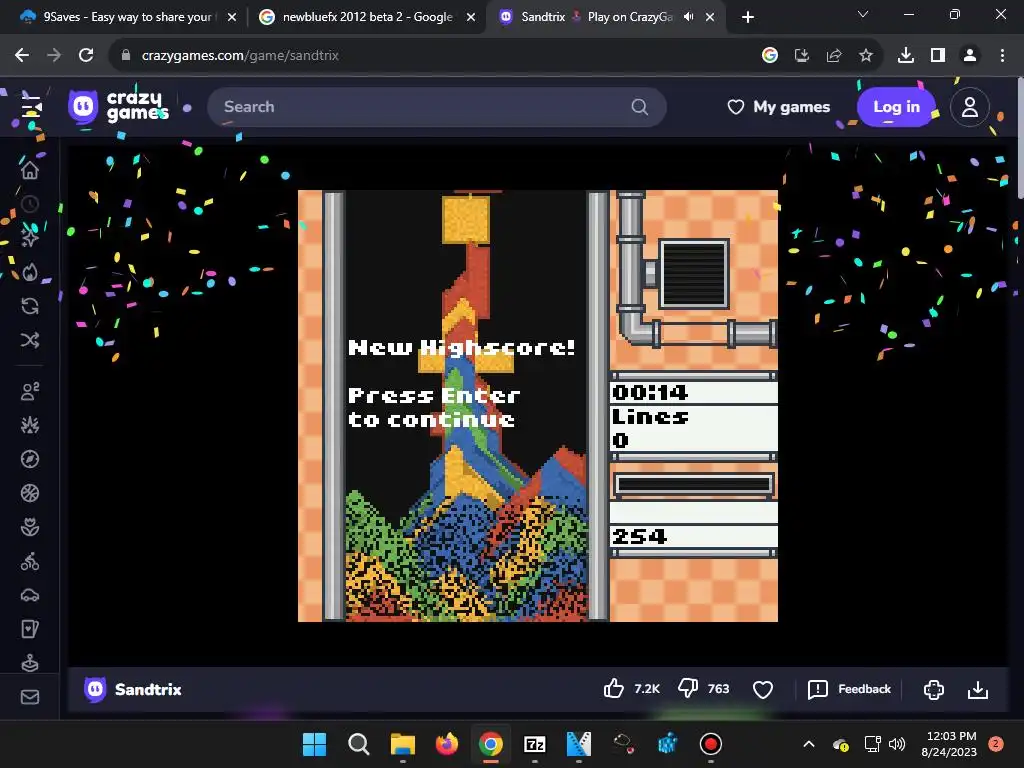
Task: Open basketball category sidebar icon
Action: click(30, 493)
